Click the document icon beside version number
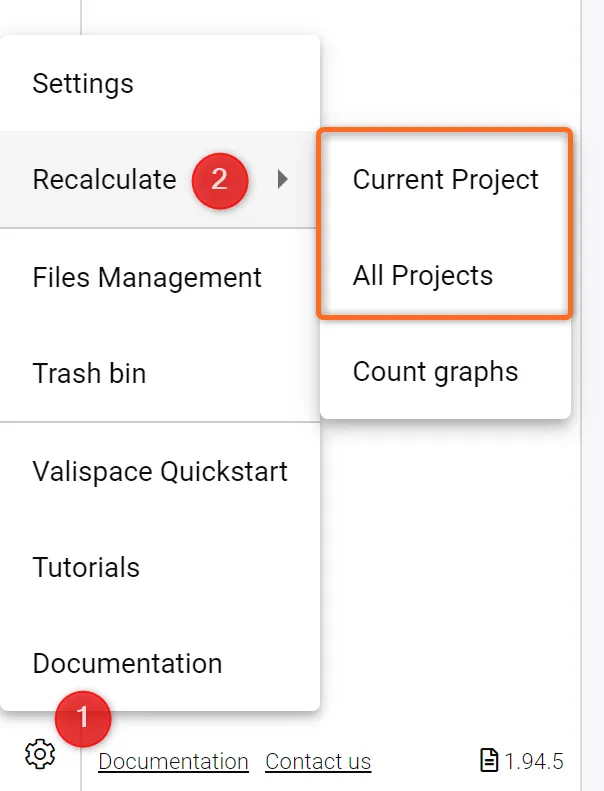604x791 pixels. coord(489,761)
